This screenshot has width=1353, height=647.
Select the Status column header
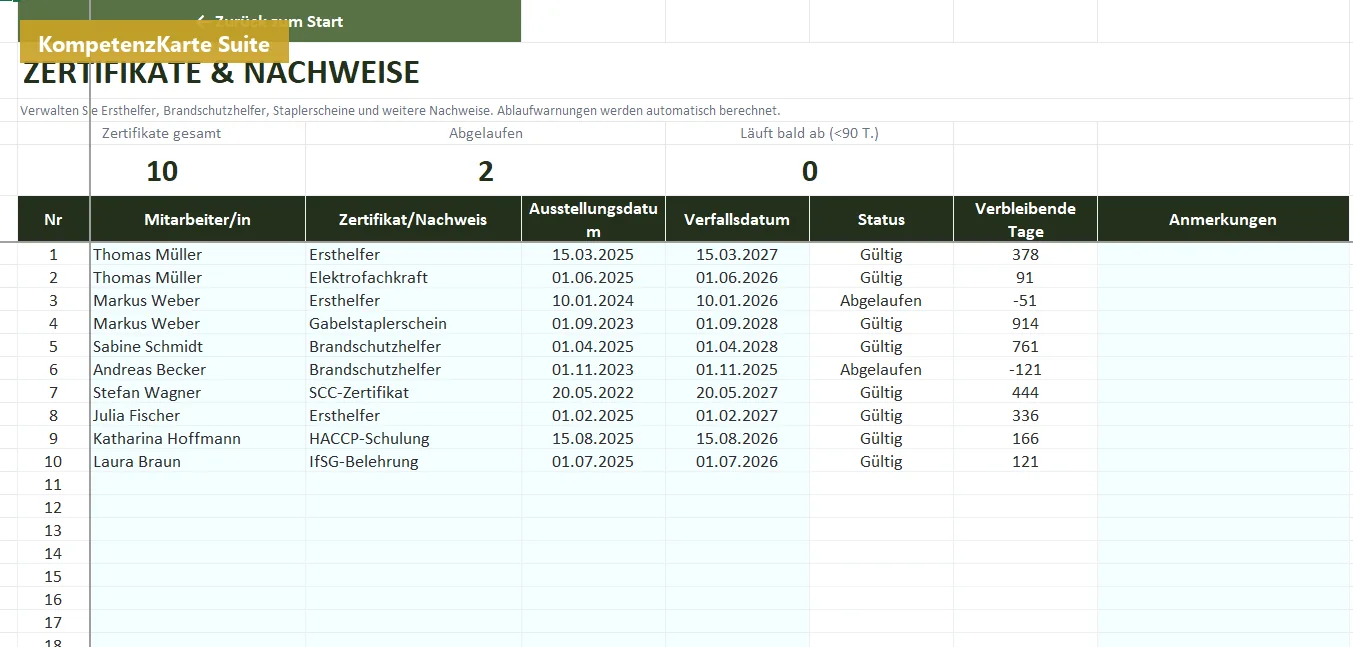tap(881, 219)
